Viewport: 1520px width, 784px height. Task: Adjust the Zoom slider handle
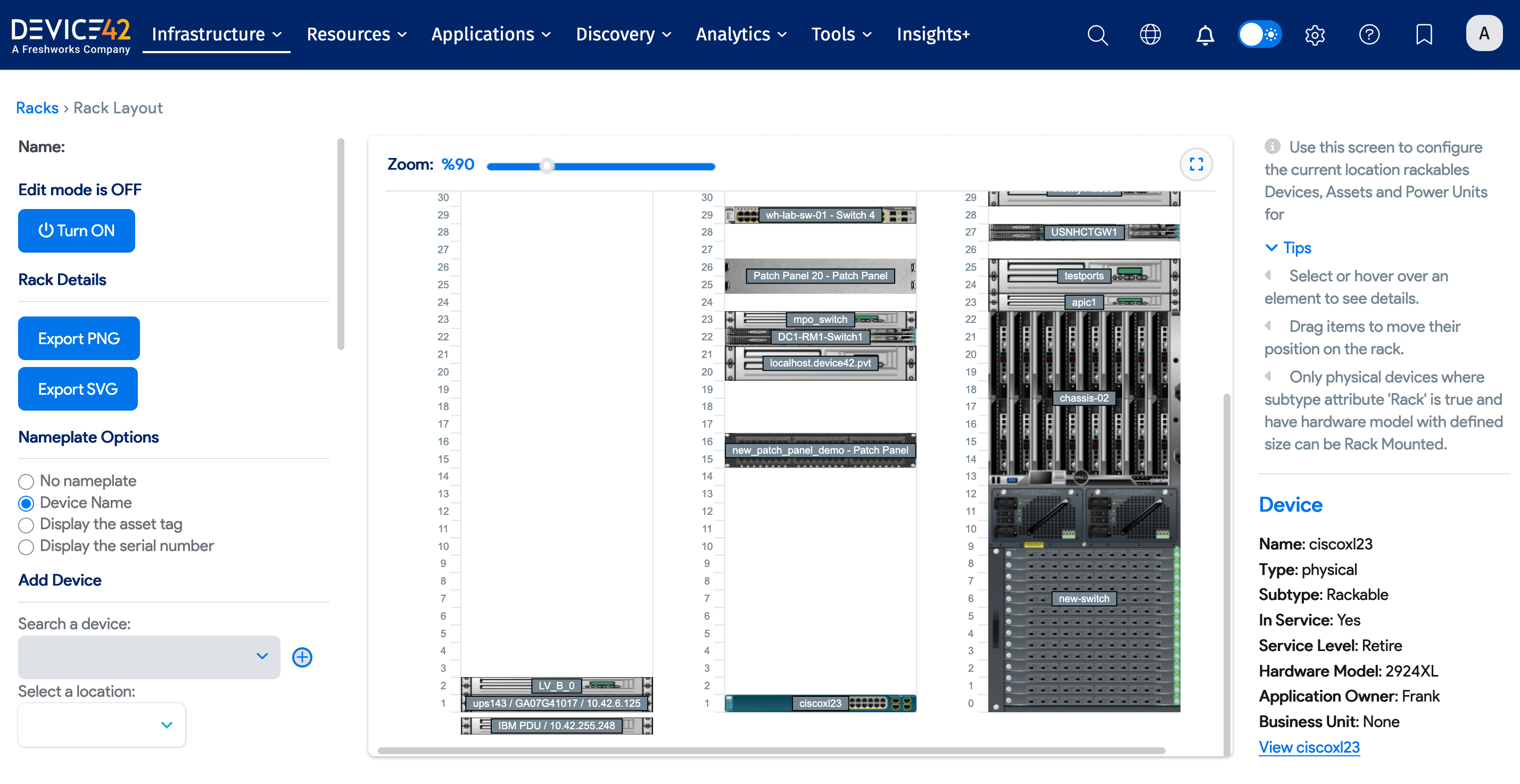[547, 166]
